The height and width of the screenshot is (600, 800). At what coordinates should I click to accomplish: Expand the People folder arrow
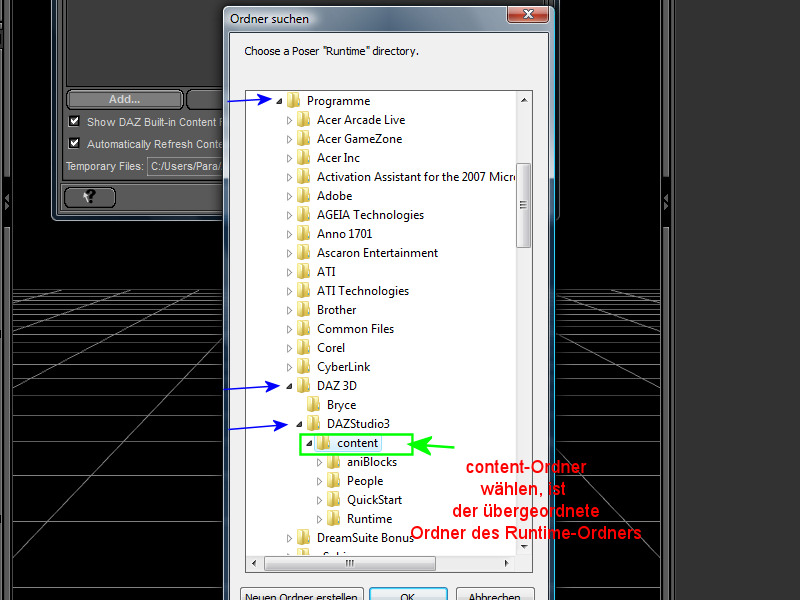tap(319, 481)
